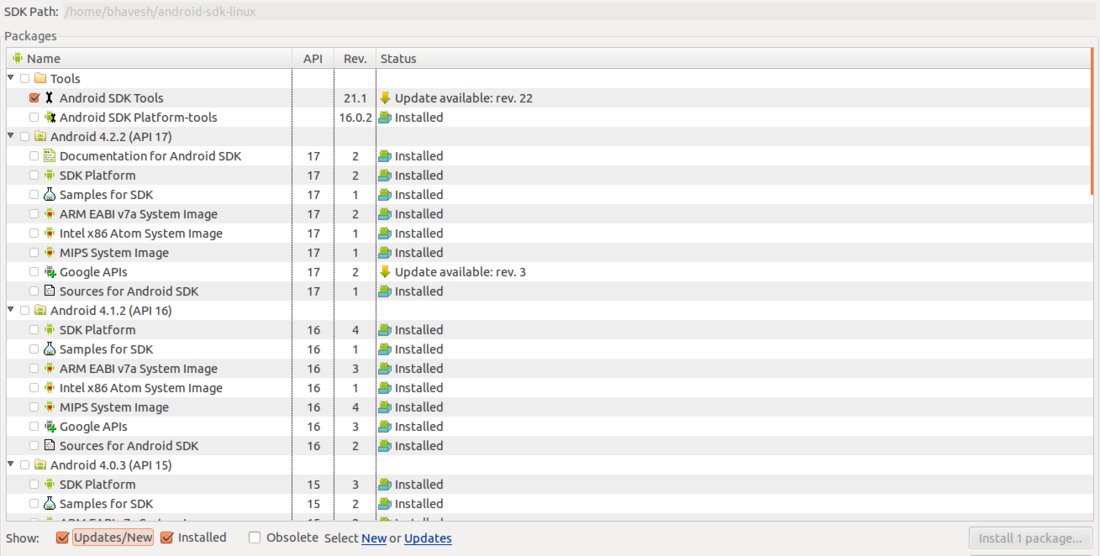Collapse the Android 4.0.3 (API 15) group
This screenshot has height=556, width=1100.
click(x=11, y=464)
